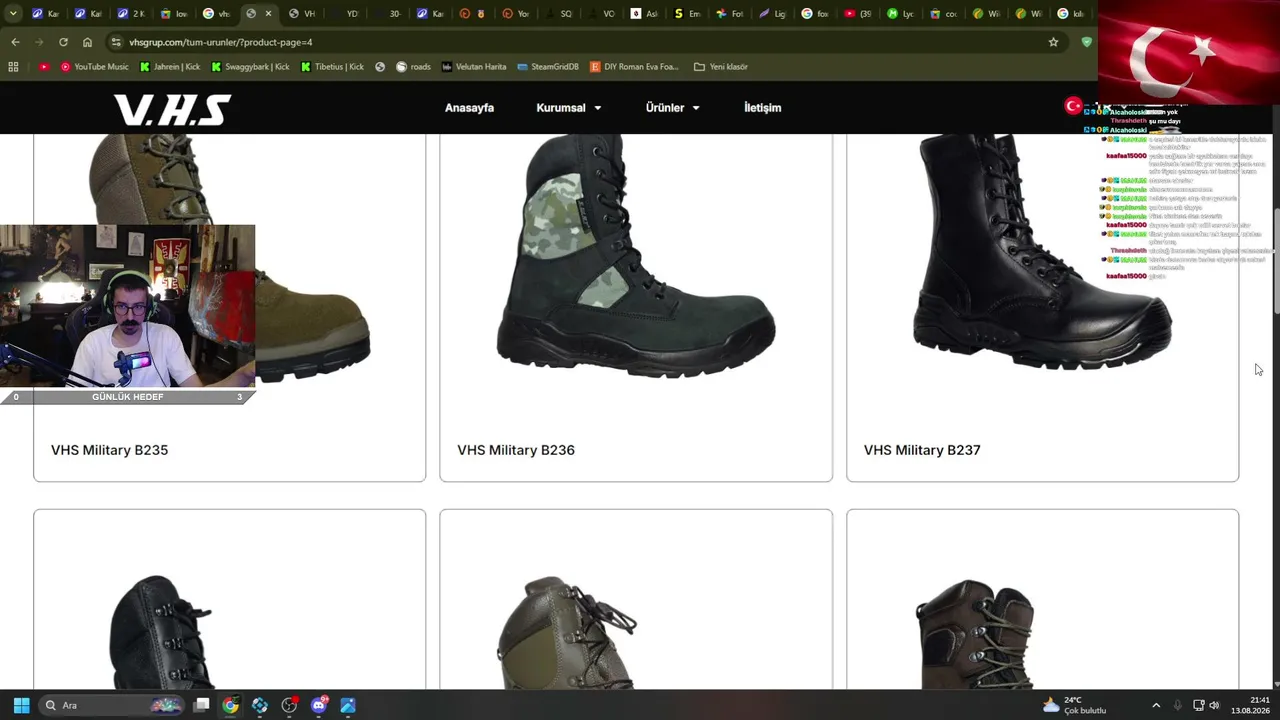This screenshot has height=720, width=1280.
Task: Go to Anasayfa in site menu
Action: [469, 108]
